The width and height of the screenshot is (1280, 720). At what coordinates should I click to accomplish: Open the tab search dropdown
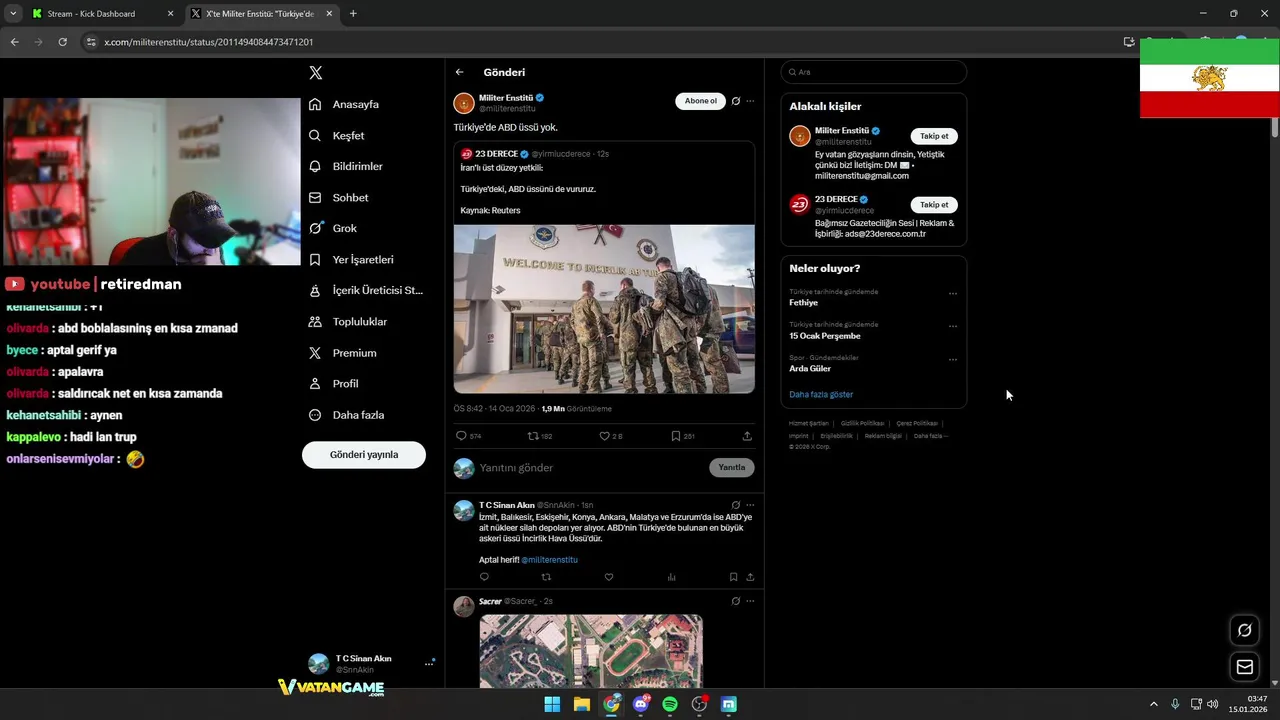[13, 14]
